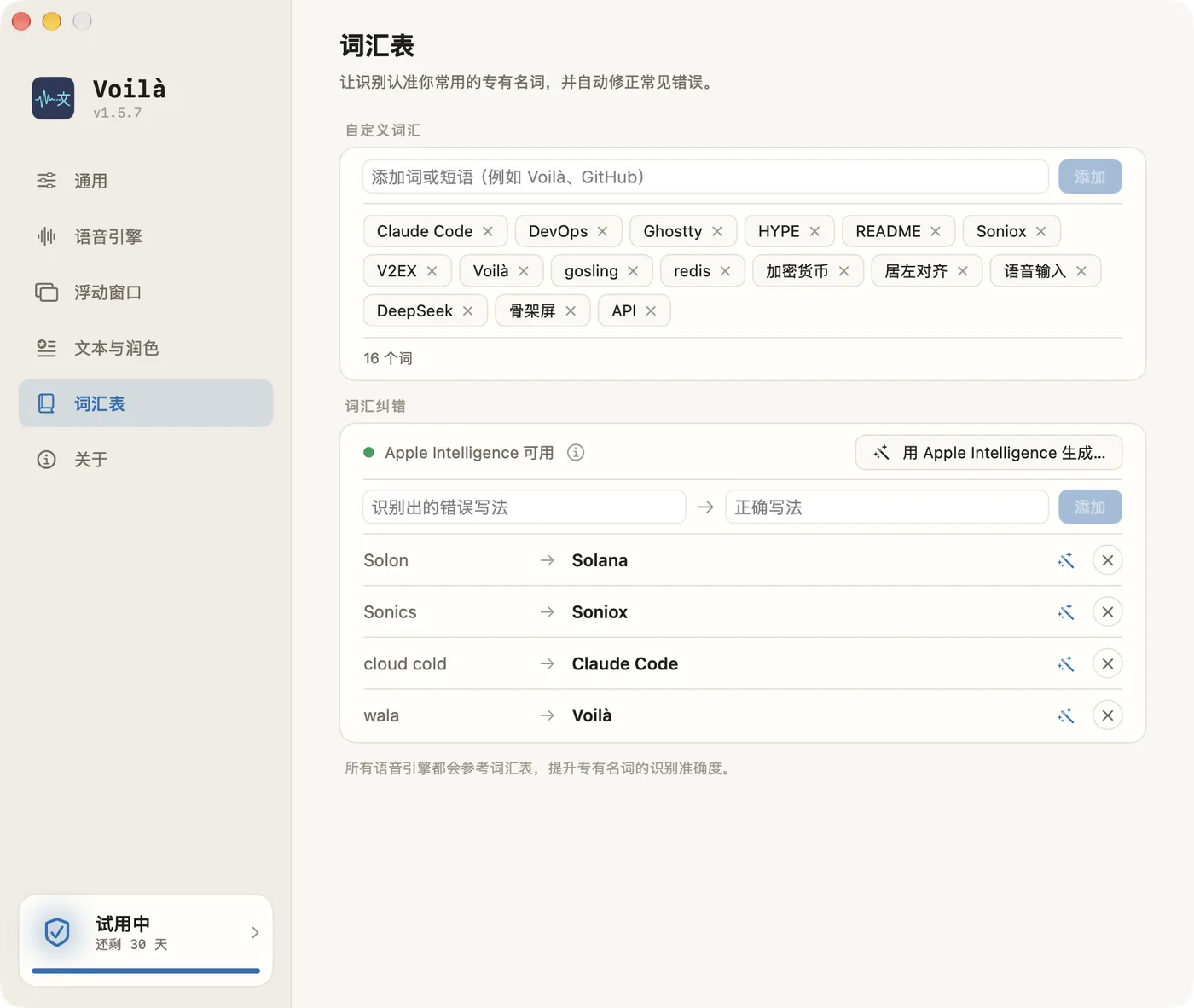Select the Claude Code corrected text
The height and width of the screenshot is (1008, 1194).
(625, 663)
